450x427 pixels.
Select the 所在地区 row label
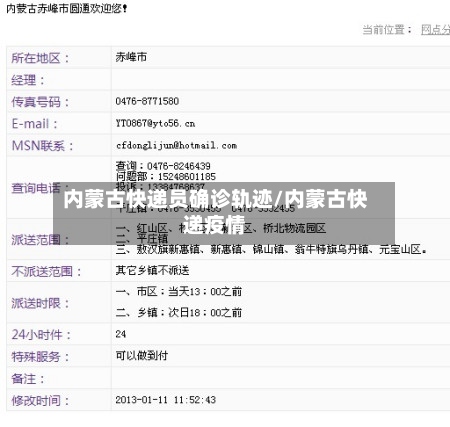point(40,58)
